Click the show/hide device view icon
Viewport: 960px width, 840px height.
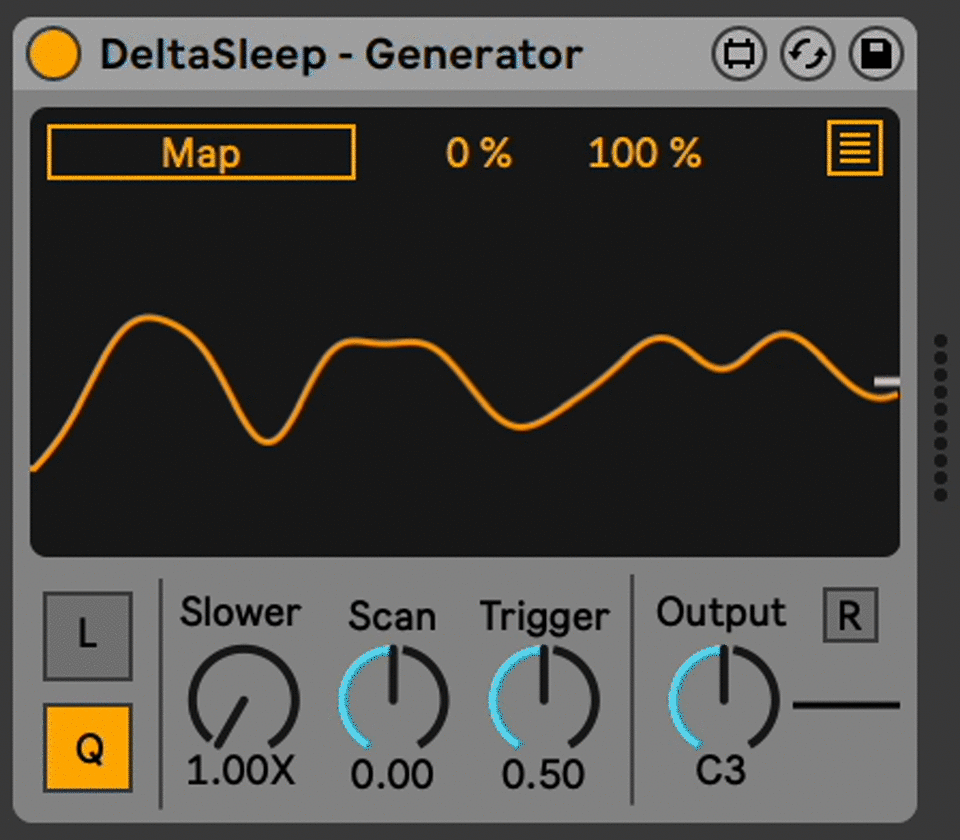(738, 55)
